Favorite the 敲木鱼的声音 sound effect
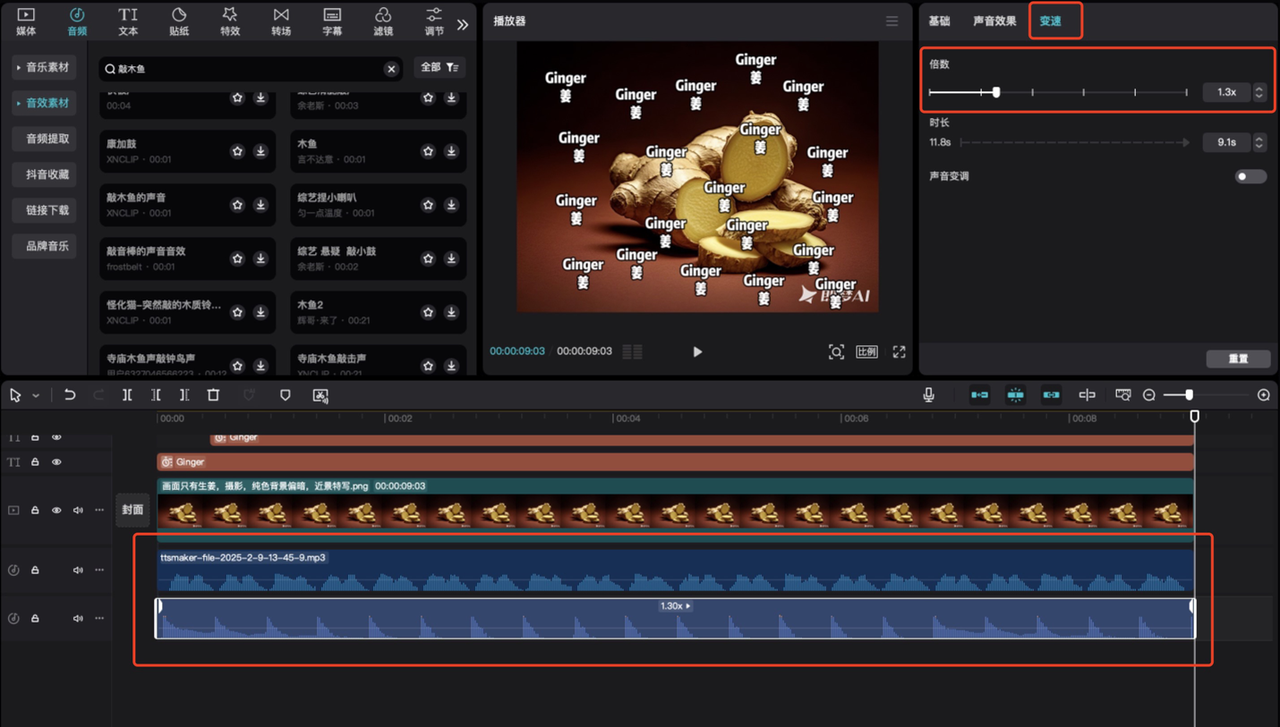The image size is (1280, 727). click(x=237, y=205)
